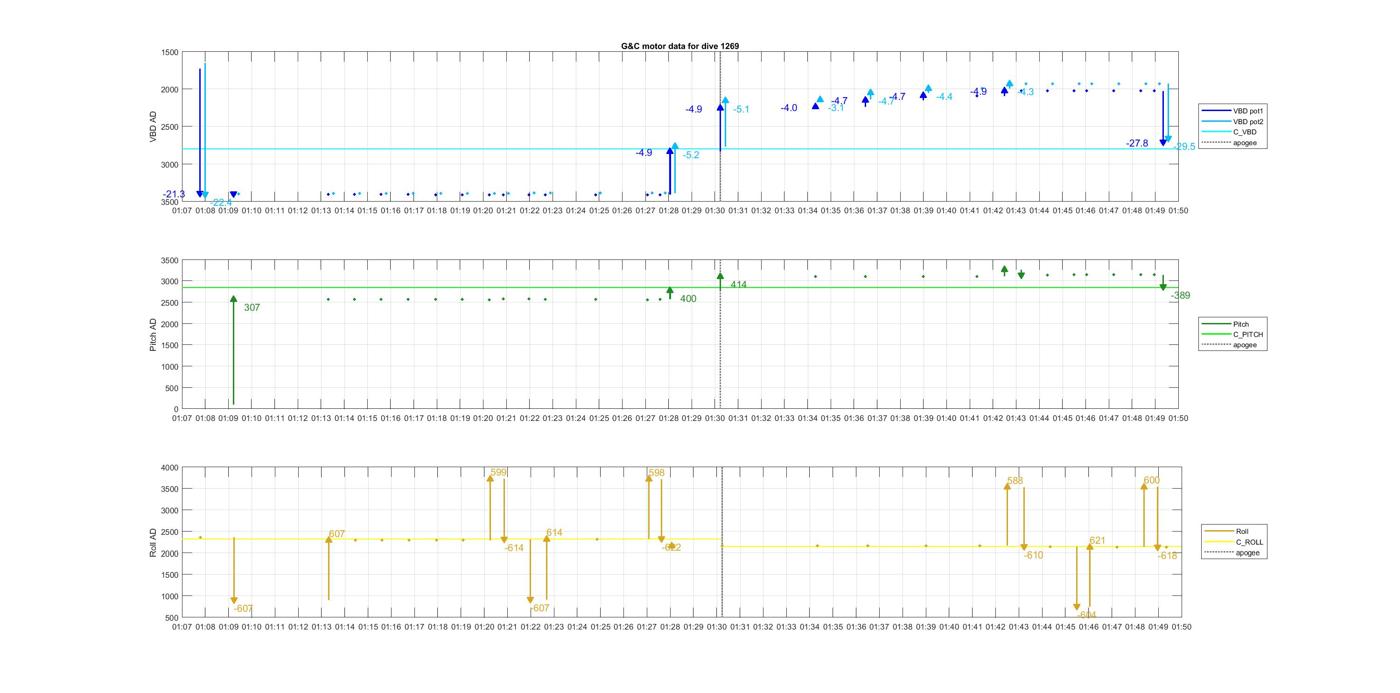The height and width of the screenshot is (693, 1400).
Task: Click the '607' label near 01:13 in Roll plot
Action: click(x=336, y=534)
